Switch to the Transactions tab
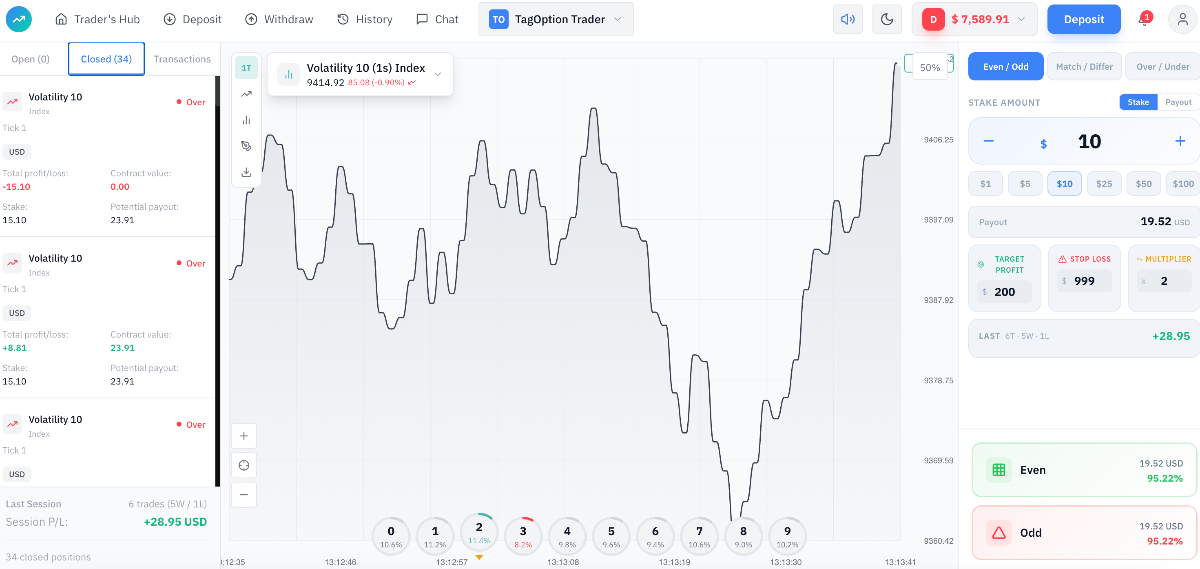 pos(182,59)
